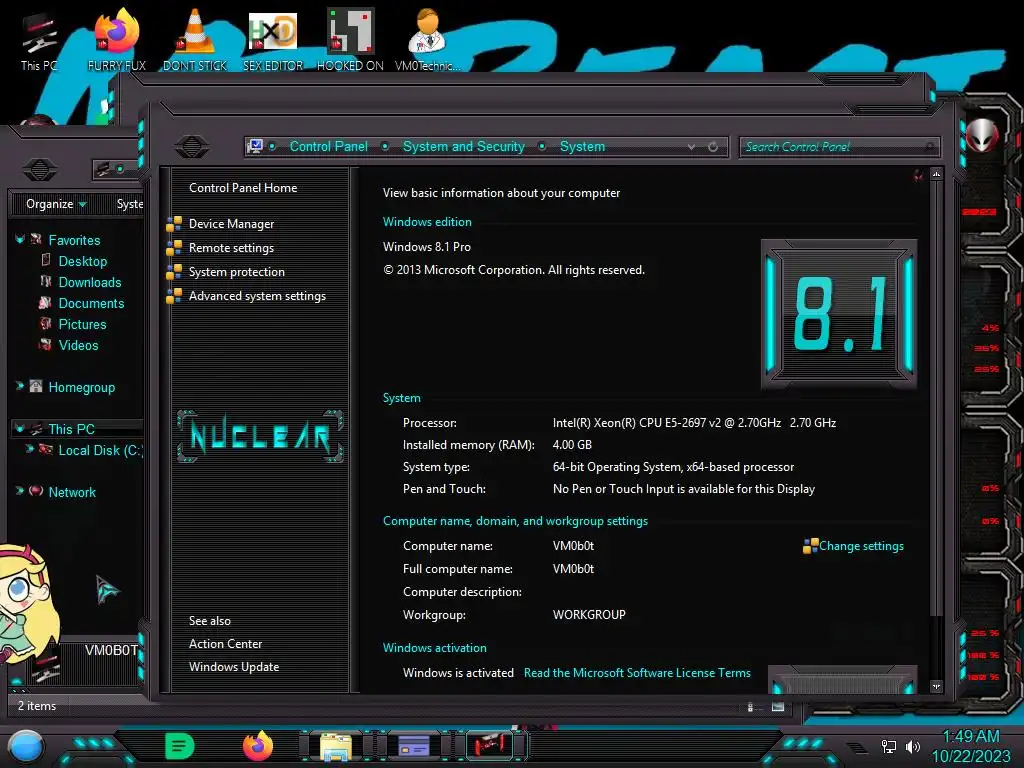Open System protection link
Image resolution: width=1024 pixels, height=768 pixels.
[x=236, y=272]
